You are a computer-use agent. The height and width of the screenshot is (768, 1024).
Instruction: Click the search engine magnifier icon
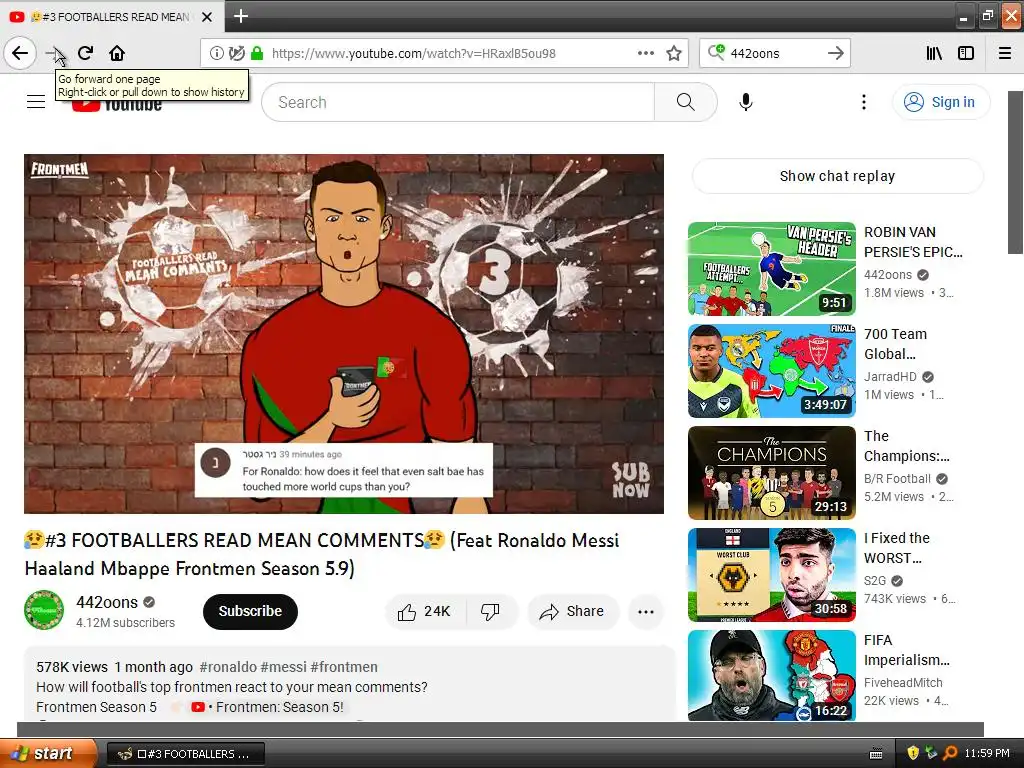click(x=716, y=52)
